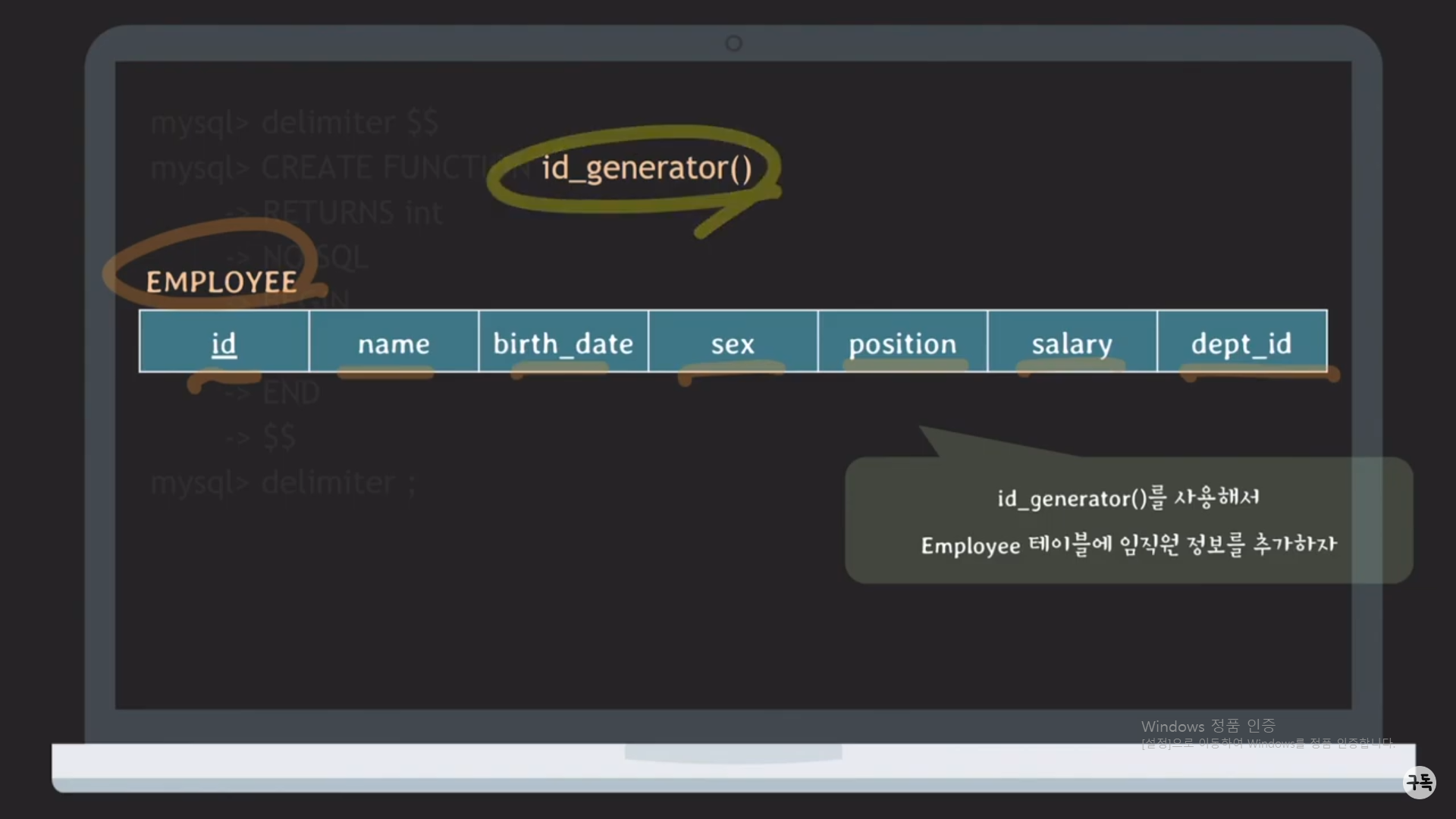
Task: Click the sex column header
Action: (x=733, y=343)
